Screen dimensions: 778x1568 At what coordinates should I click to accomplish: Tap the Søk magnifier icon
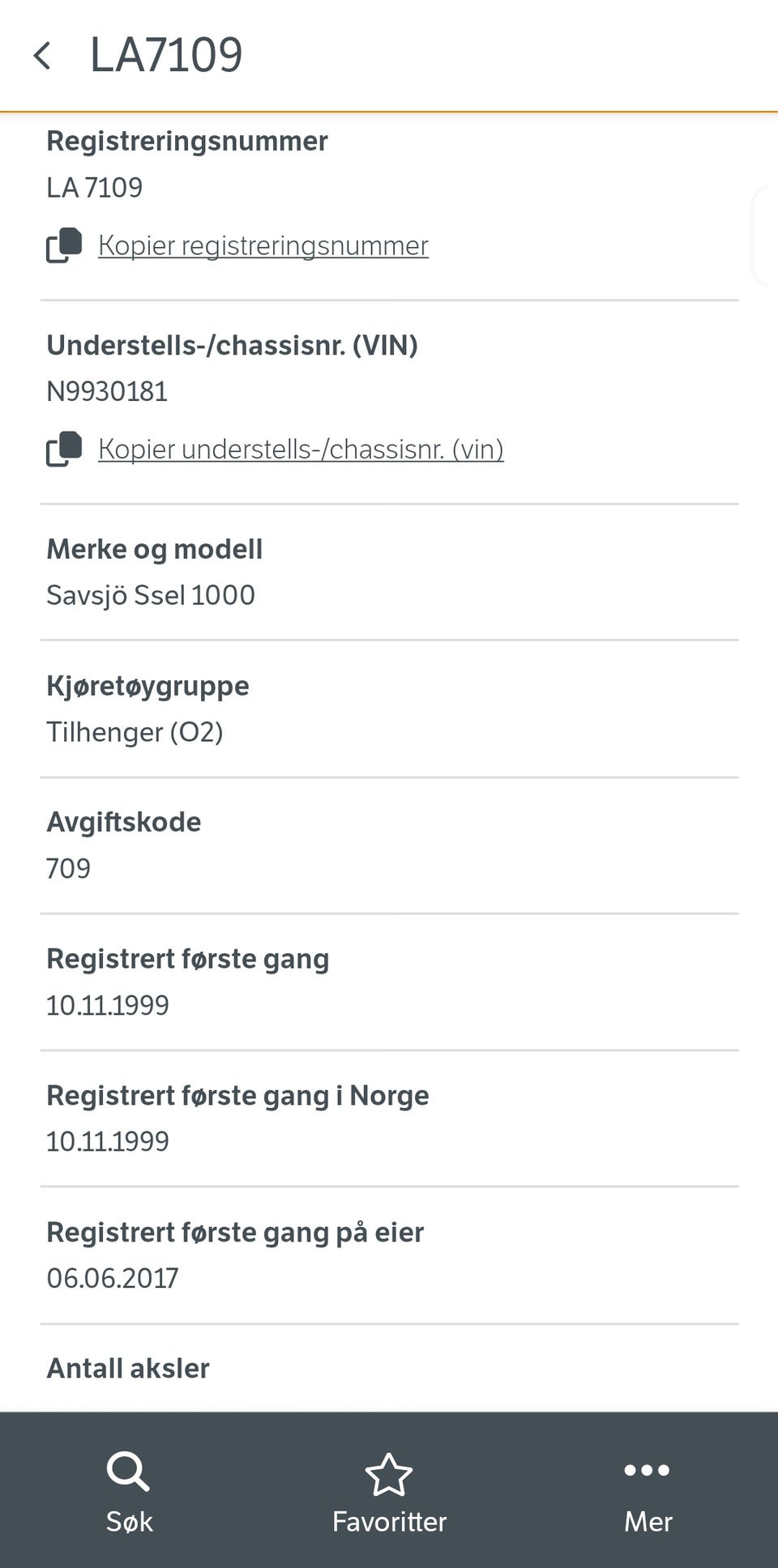click(128, 1472)
